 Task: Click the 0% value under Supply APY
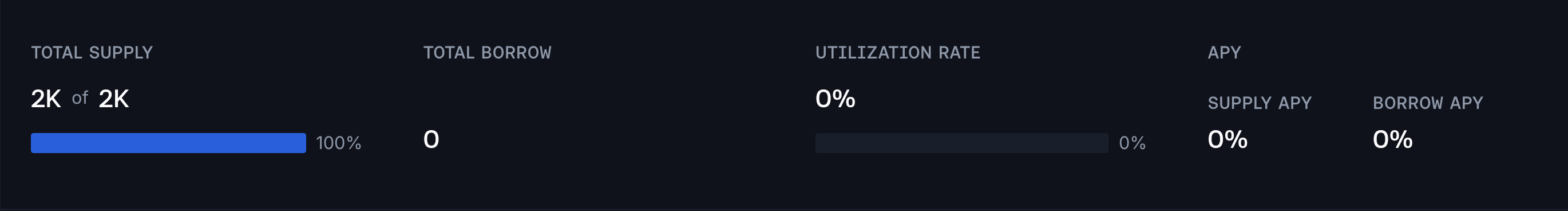[x=1227, y=140]
